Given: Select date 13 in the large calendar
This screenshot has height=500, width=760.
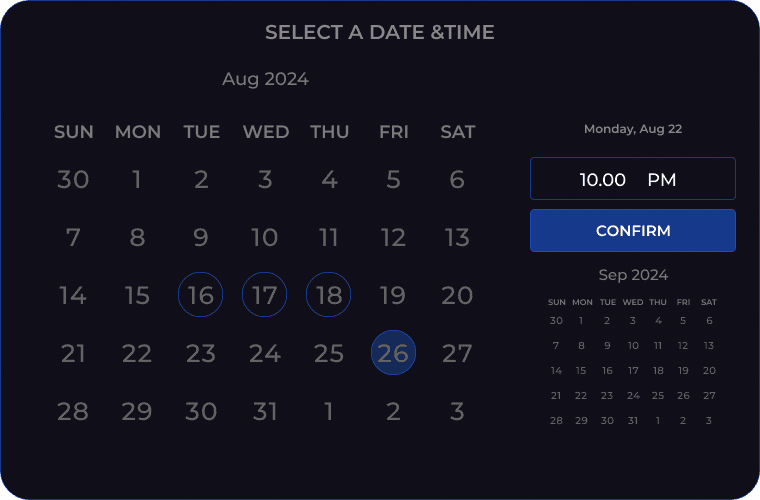Looking at the screenshot, I should click(457, 237).
